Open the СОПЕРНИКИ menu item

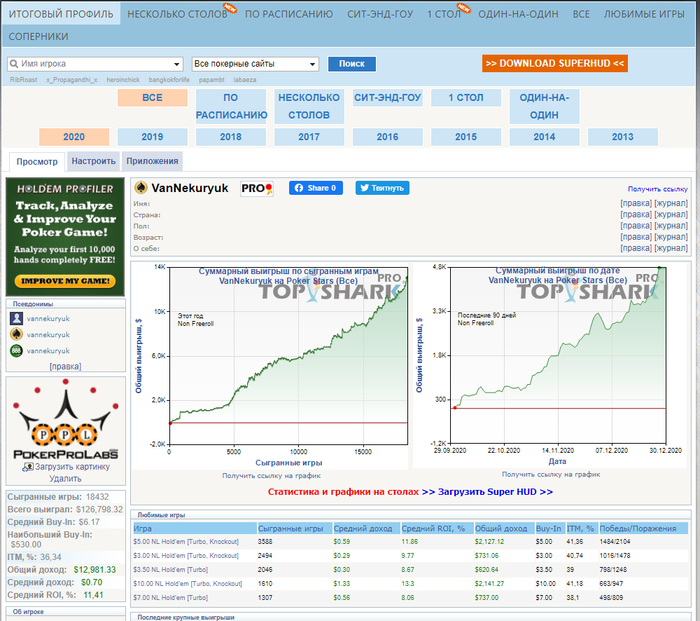[x=38, y=37]
